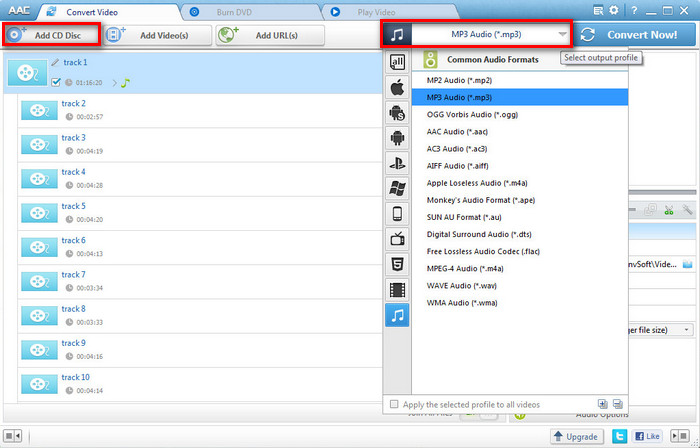Choose MP3 Audio (*.mp3) in list
Viewport: 700px width, 448px height.
pos(520,97)
